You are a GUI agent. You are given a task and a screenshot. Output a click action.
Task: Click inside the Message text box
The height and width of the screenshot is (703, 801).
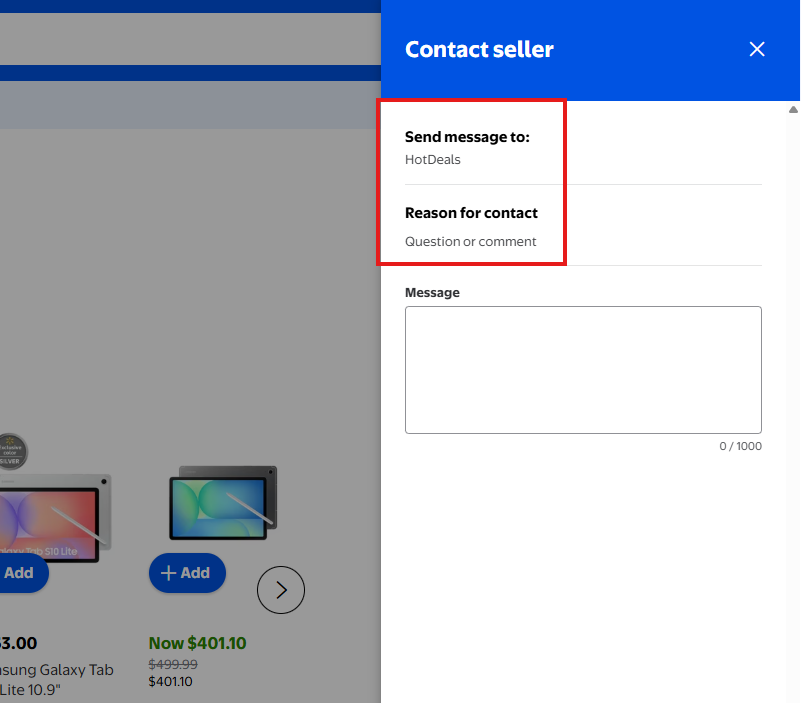click(583, 370)
